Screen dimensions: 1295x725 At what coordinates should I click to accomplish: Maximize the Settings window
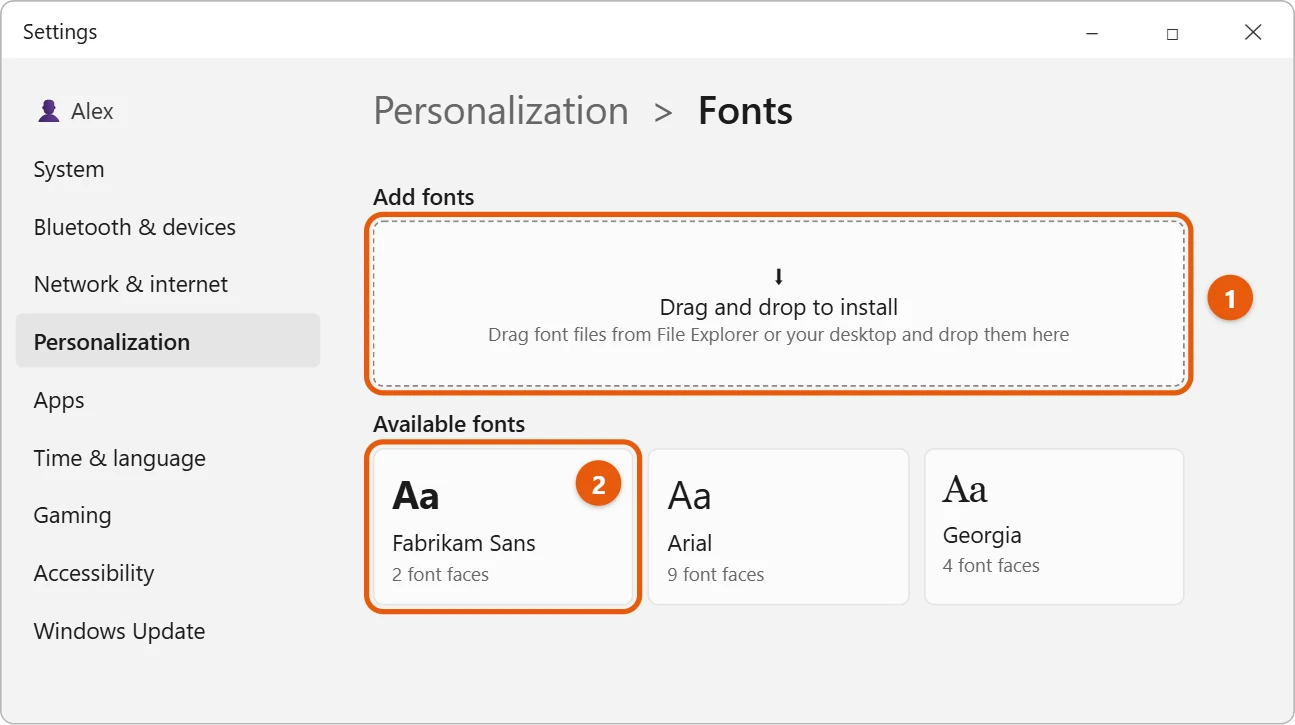pyautogui.click(x=1172, y=33)
